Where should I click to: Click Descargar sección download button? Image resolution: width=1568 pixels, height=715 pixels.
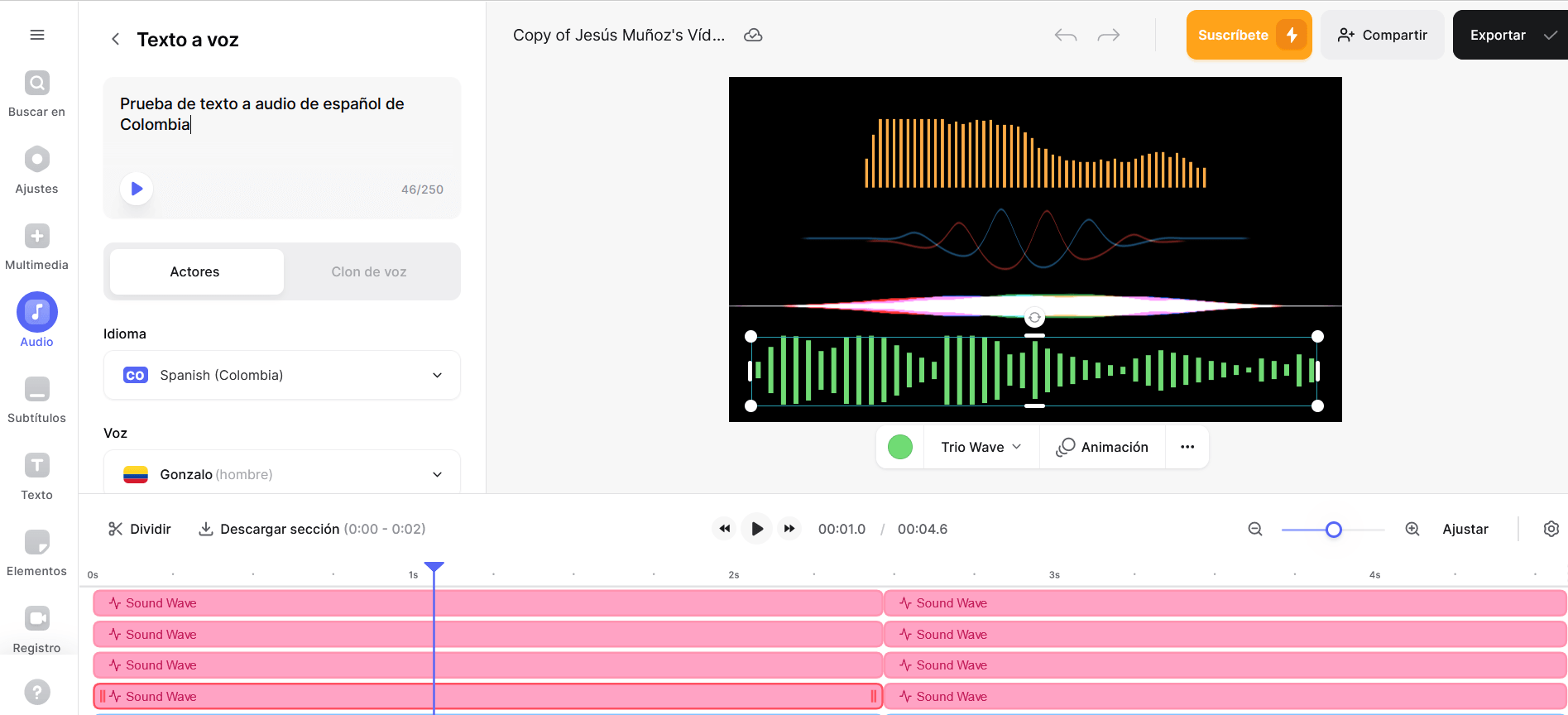[312, 529]
